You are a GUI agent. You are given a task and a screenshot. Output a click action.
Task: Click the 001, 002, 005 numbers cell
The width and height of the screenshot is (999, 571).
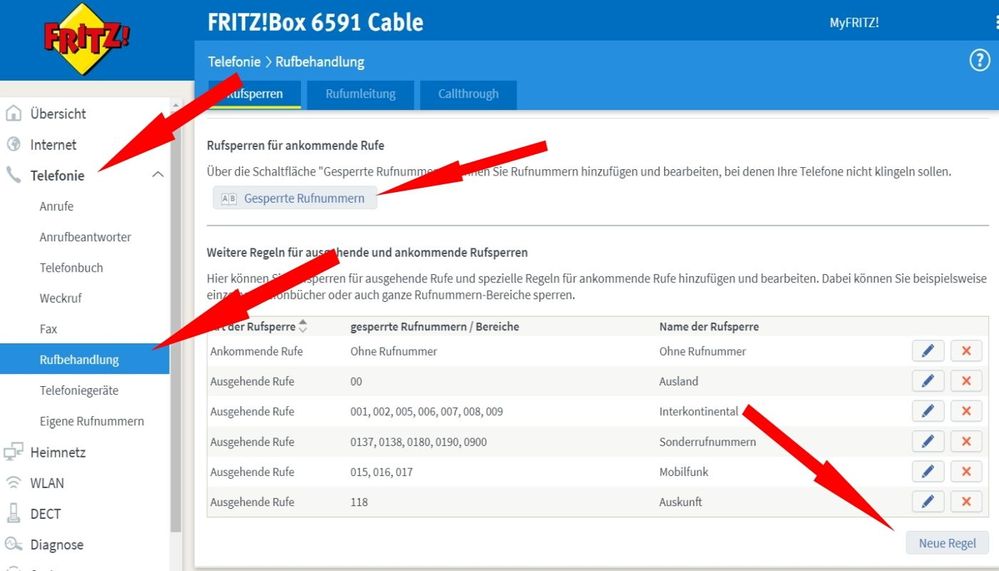coord(426,412)
